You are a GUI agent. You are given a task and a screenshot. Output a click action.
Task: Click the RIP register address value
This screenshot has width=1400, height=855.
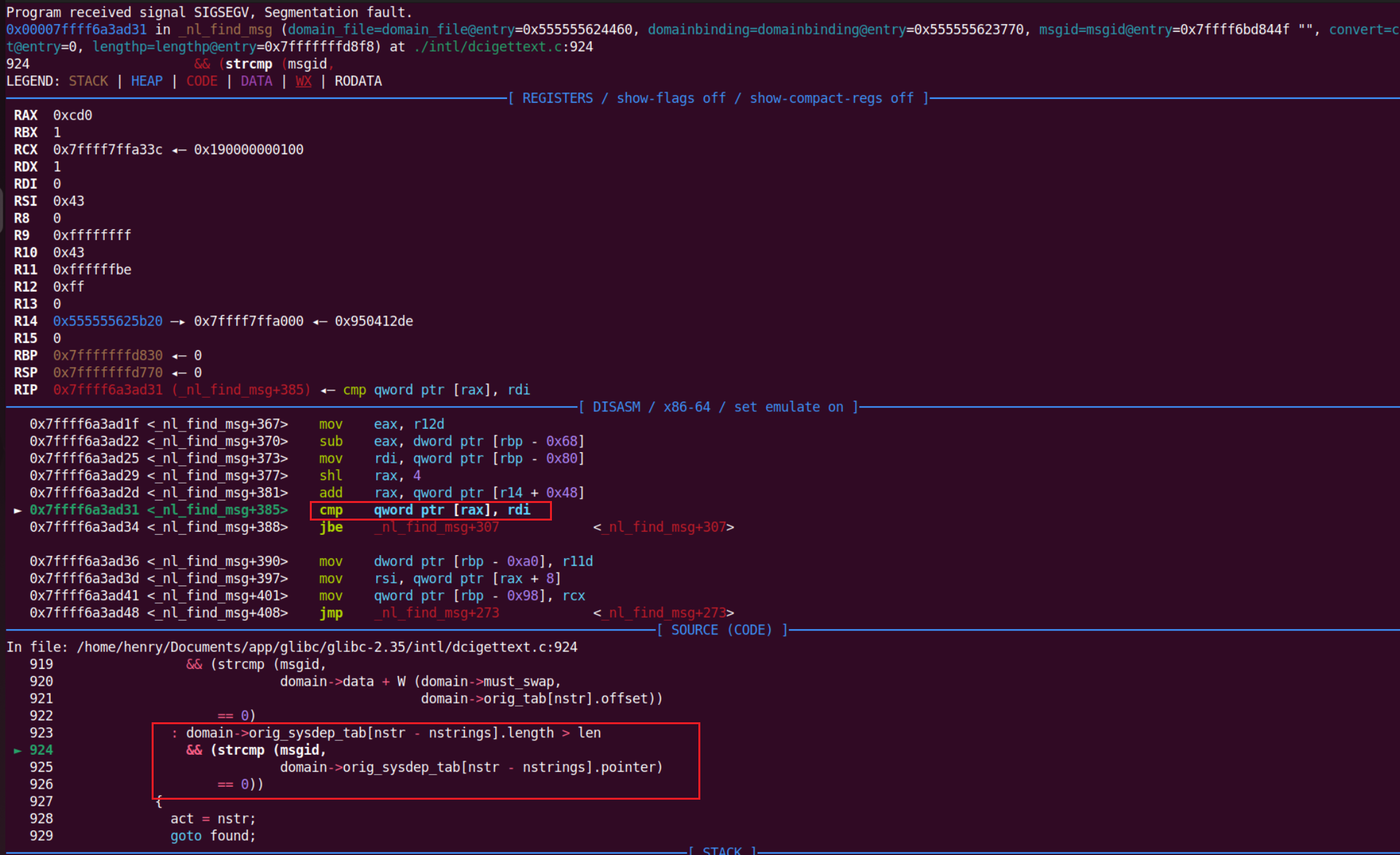click(108, 390)
